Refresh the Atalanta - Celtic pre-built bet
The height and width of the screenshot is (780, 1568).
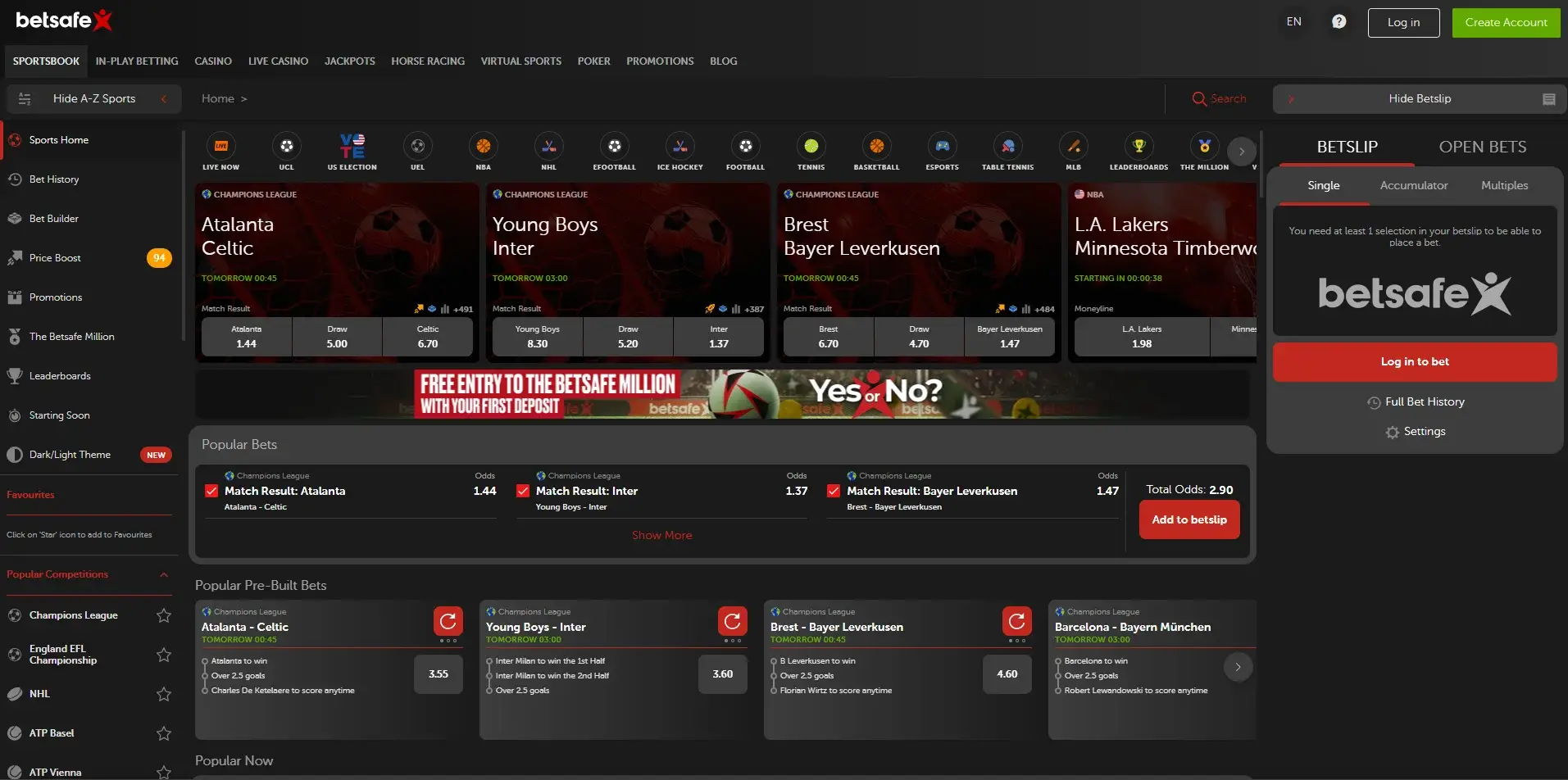pyautogui.click(x=448, y=622)
